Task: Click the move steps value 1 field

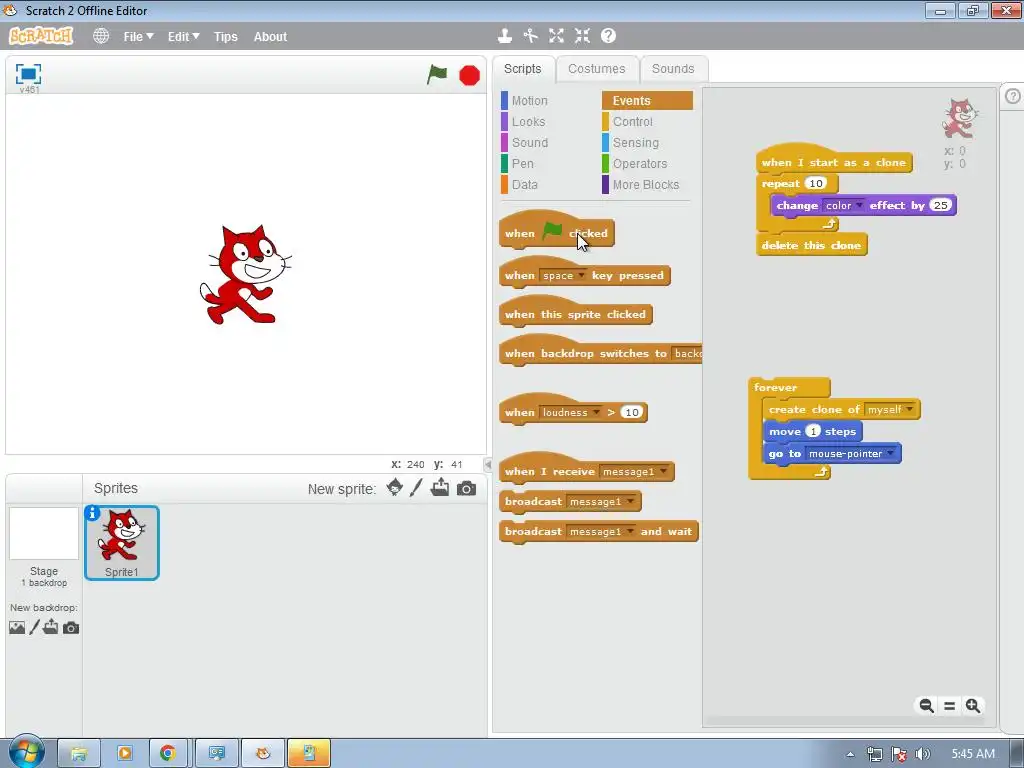Action: [812, 431]
